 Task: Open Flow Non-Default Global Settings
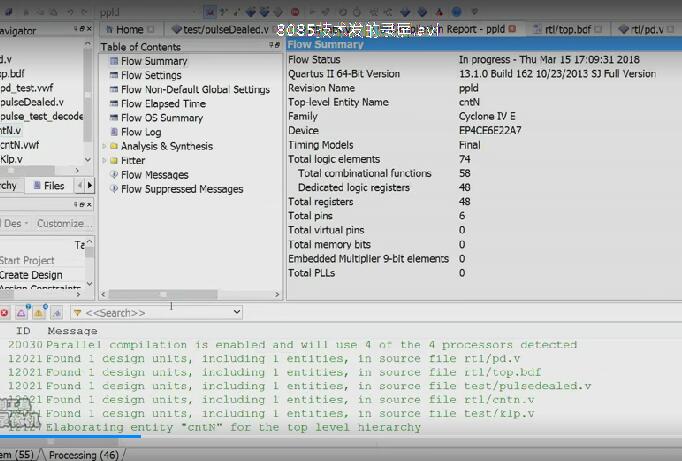(195, 90)
